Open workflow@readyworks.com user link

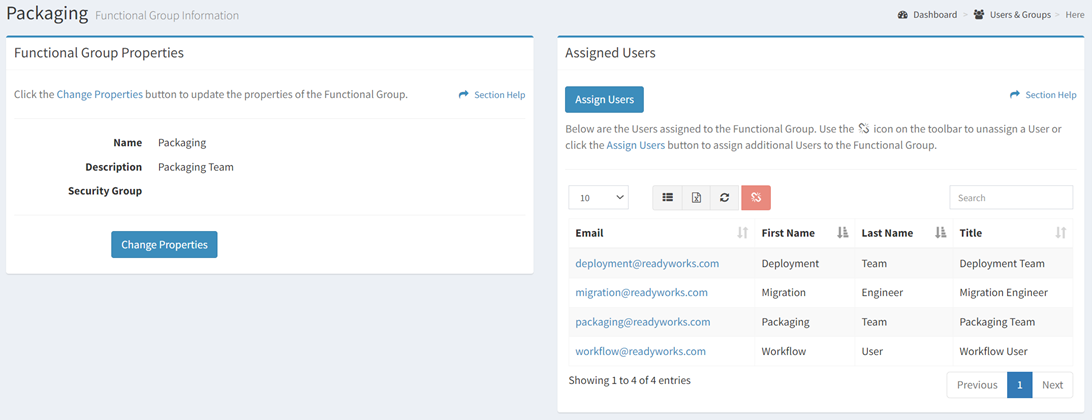pos(641,352)
